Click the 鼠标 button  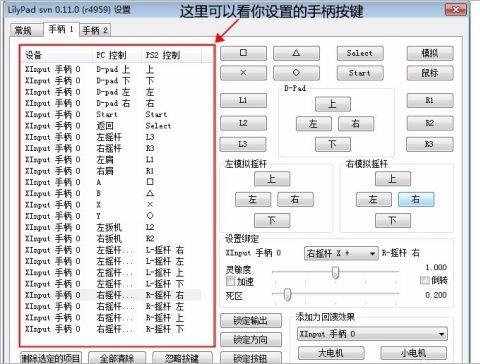pos(430,73)
